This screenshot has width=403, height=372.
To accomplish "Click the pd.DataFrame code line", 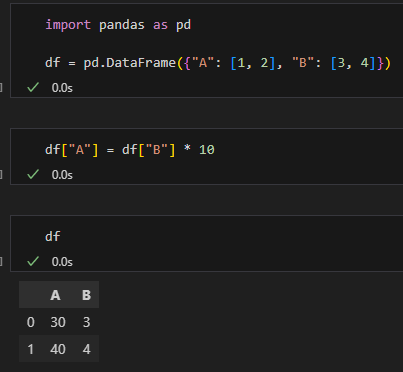I will 218,63.
